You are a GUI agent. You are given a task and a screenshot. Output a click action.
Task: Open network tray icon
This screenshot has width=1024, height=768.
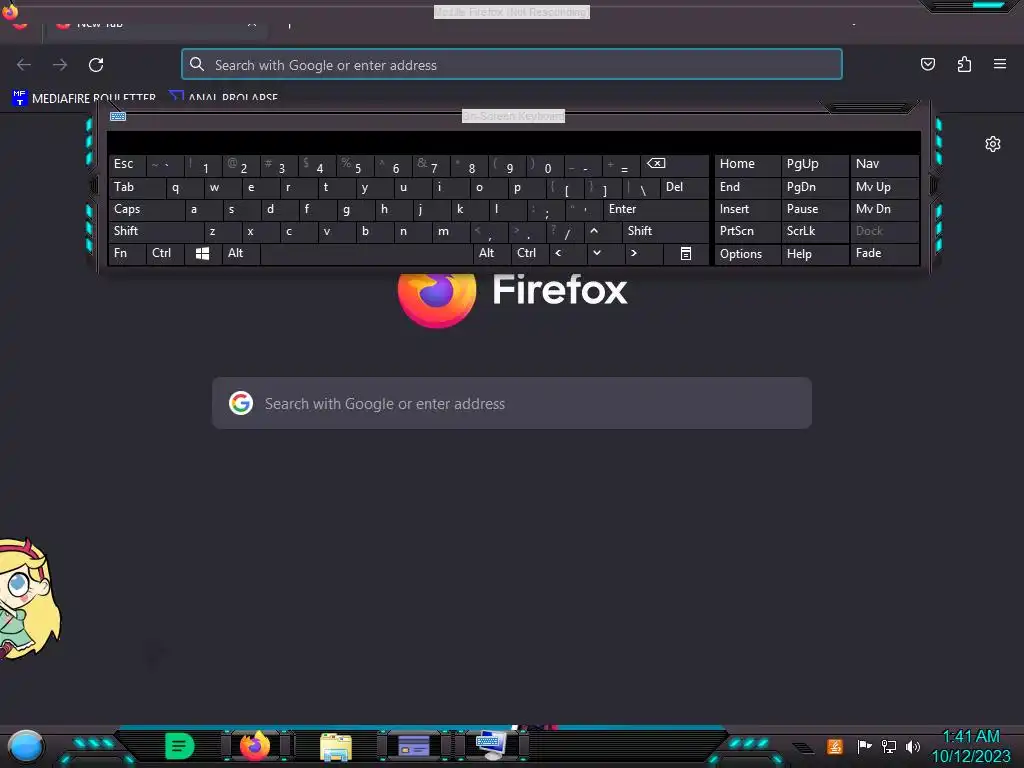pos(888,746)
